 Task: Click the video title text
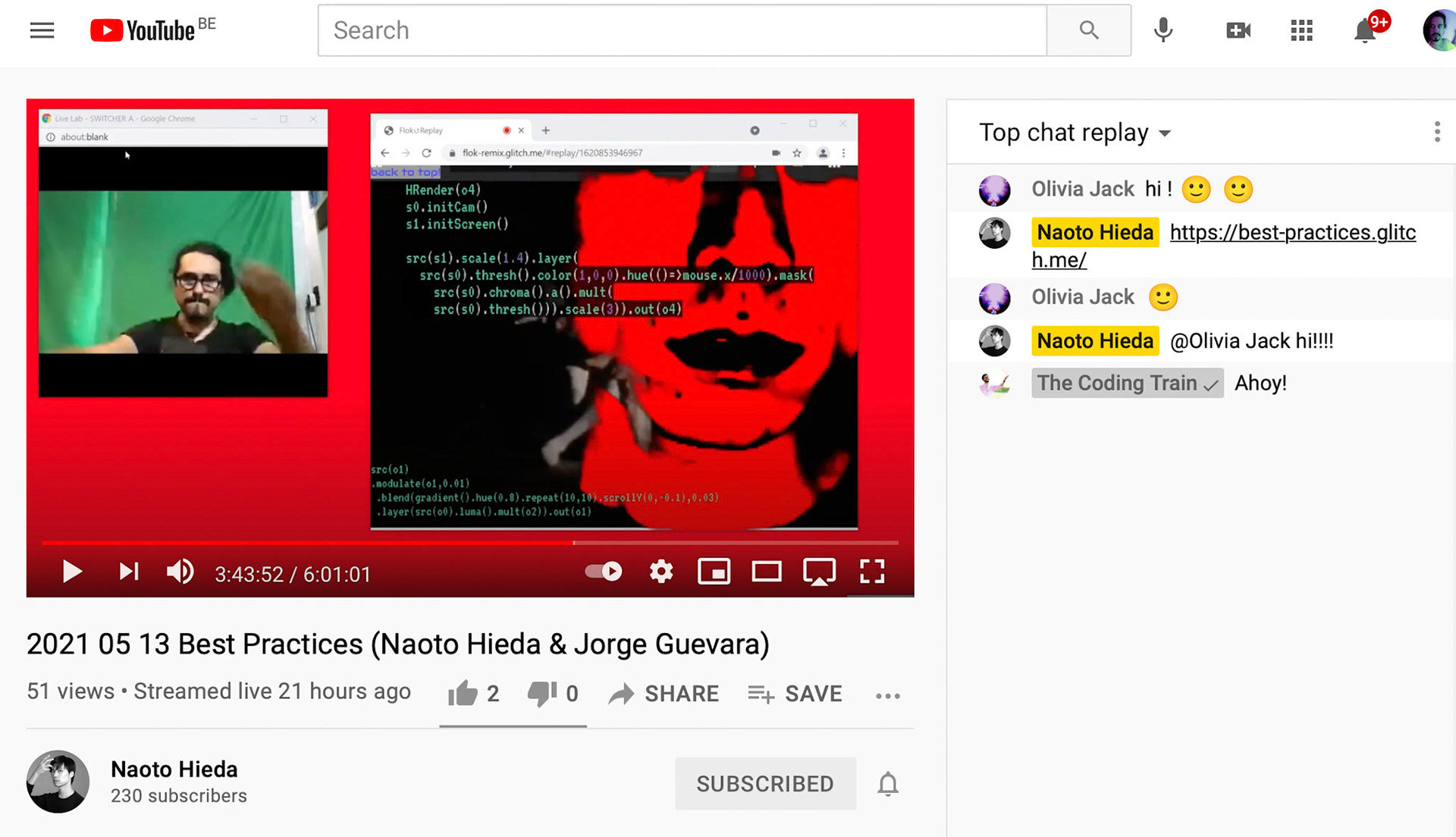point(398,644)
